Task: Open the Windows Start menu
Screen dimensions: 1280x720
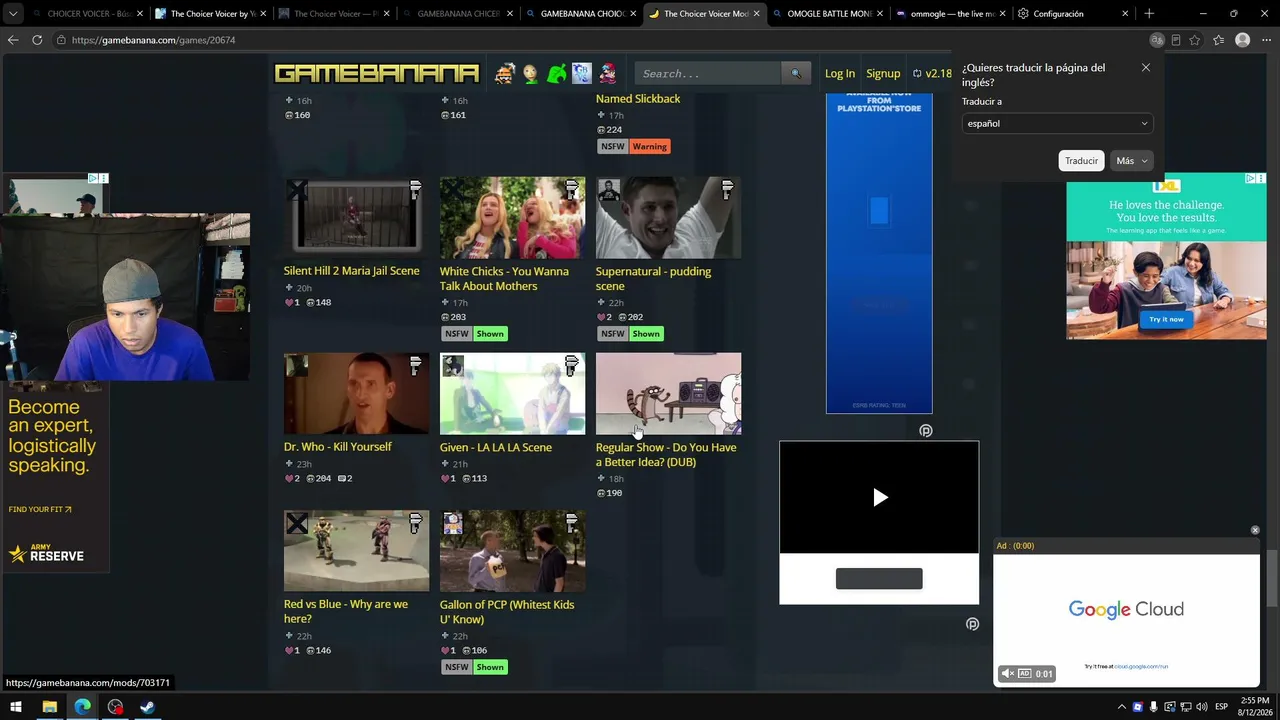Action: (15, 707)
